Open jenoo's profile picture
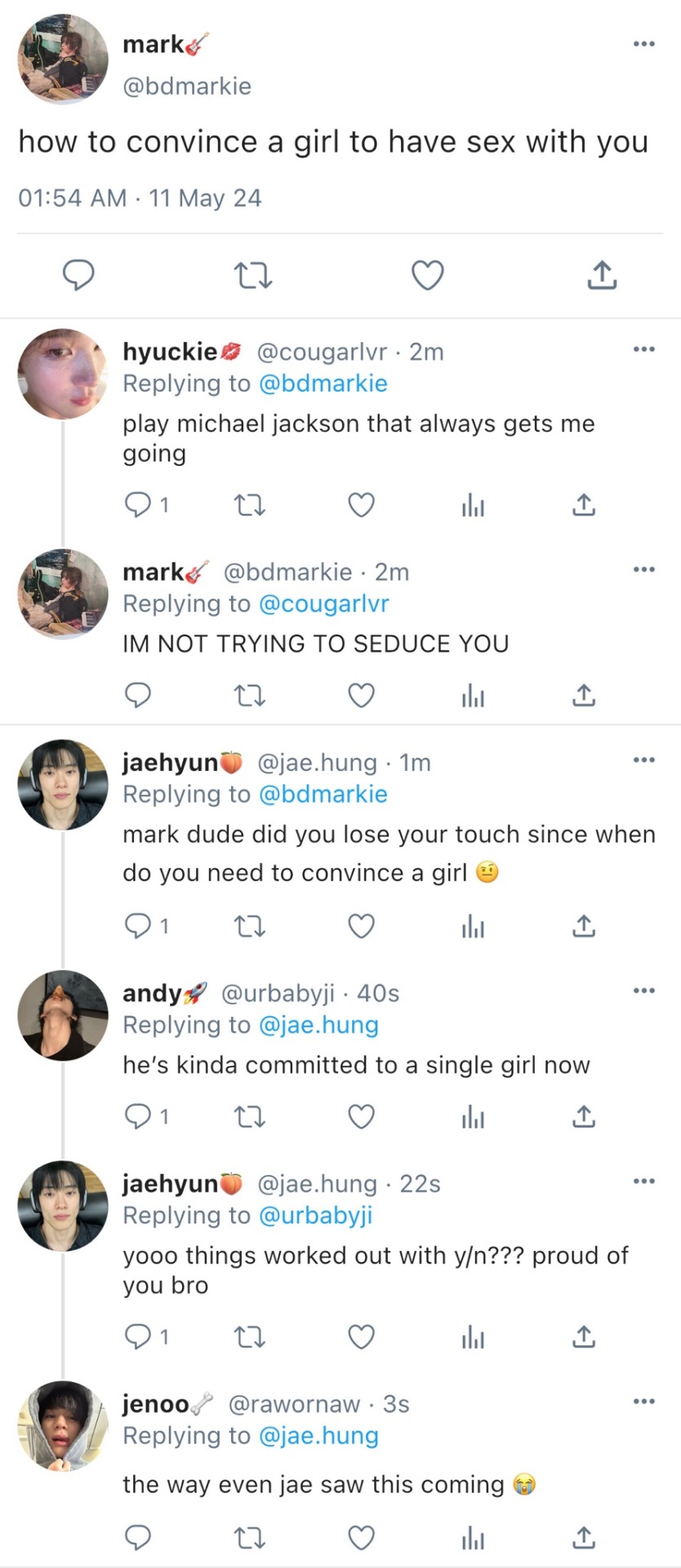 click(63, 1426)
